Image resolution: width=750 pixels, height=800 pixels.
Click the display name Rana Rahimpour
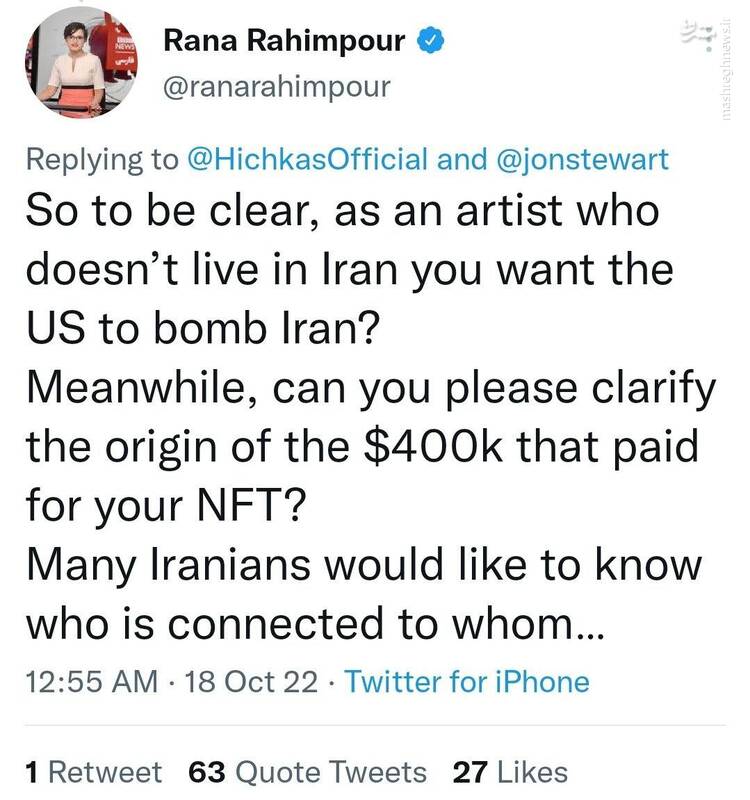coord(284,42)
